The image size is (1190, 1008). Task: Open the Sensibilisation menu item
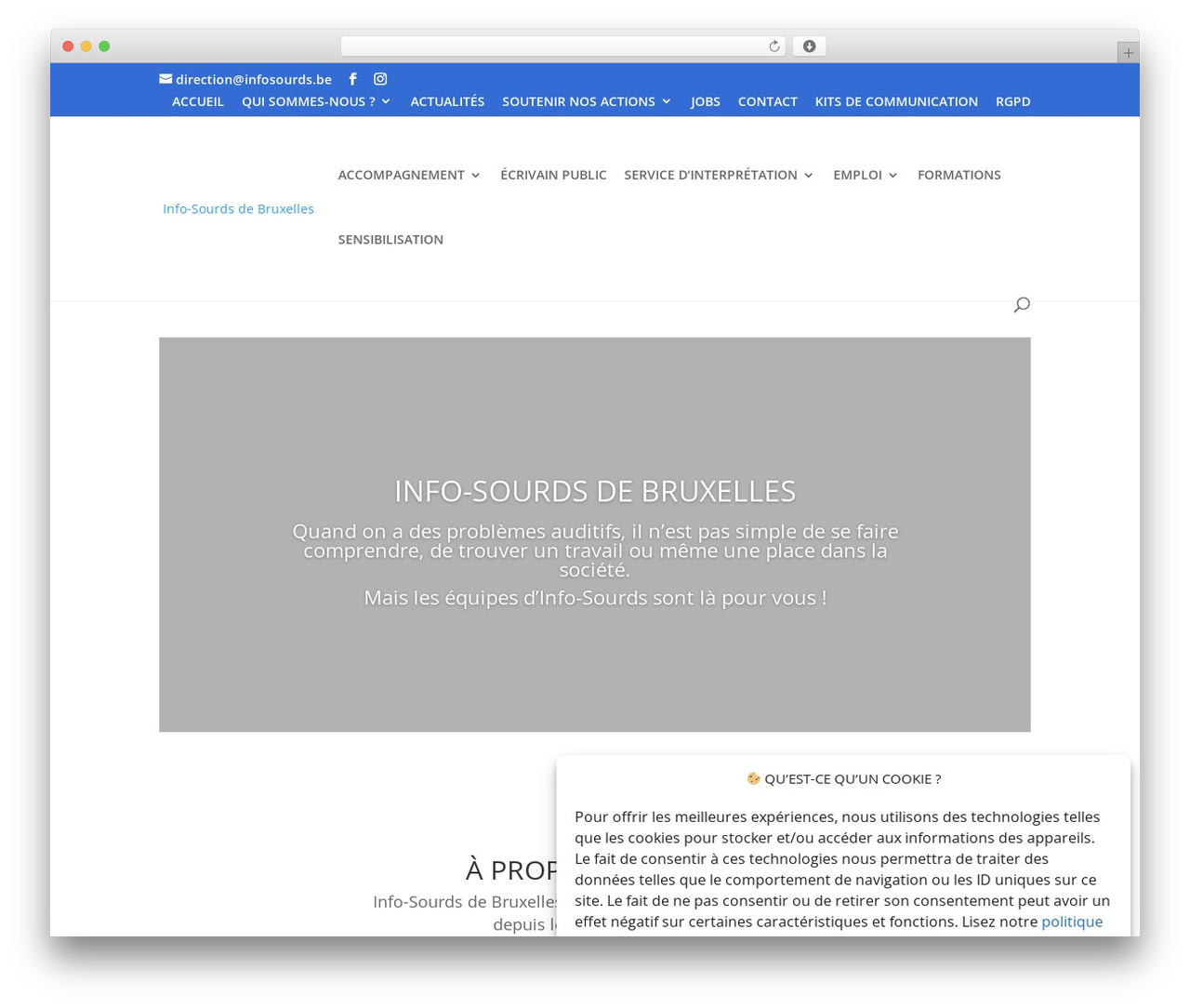[390, 239]
